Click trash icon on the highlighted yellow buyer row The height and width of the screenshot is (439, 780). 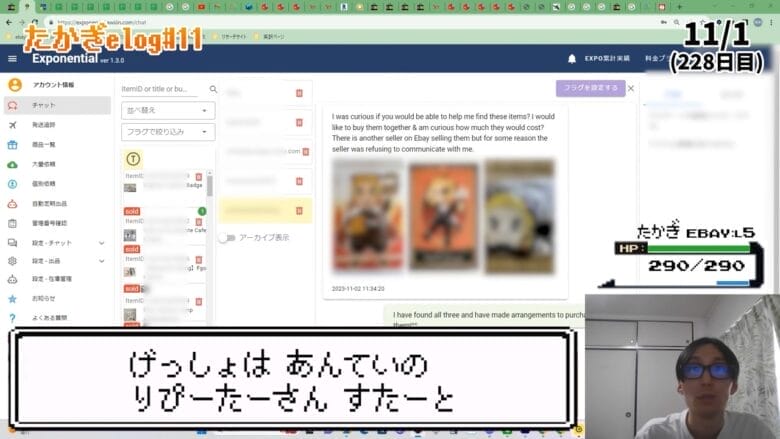tap(299, 211)
